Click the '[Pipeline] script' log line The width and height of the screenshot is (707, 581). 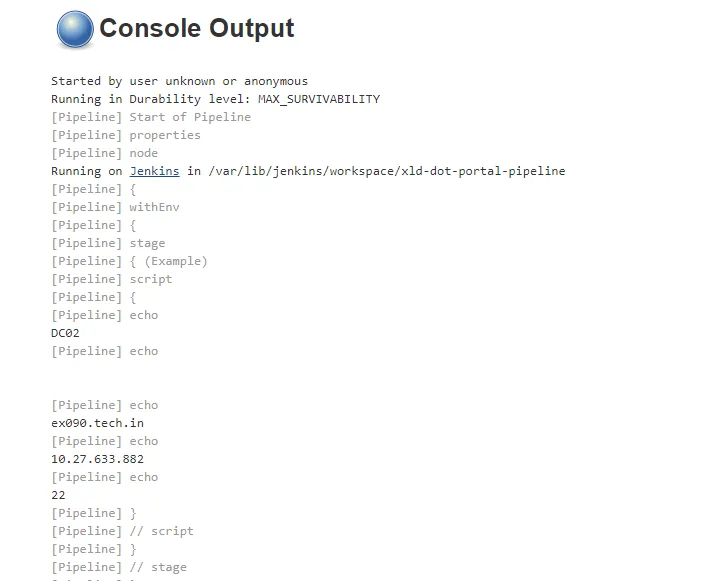(111, 279)
